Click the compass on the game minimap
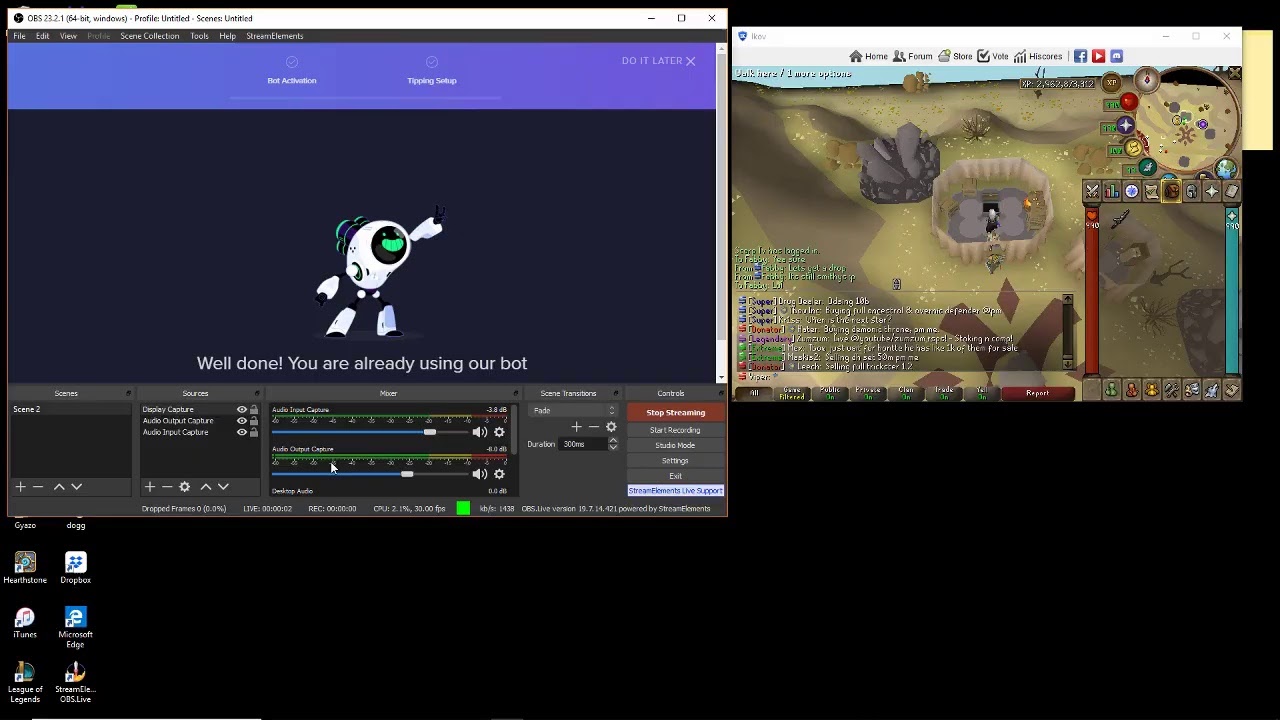 (x=1147, y=81)
